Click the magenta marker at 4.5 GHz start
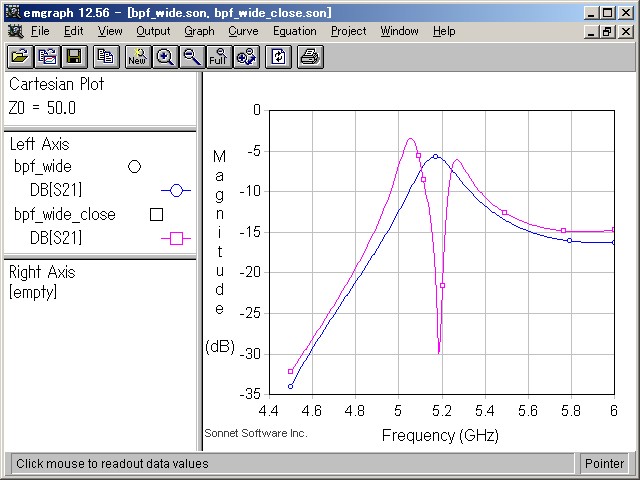 tap(291, 371)
